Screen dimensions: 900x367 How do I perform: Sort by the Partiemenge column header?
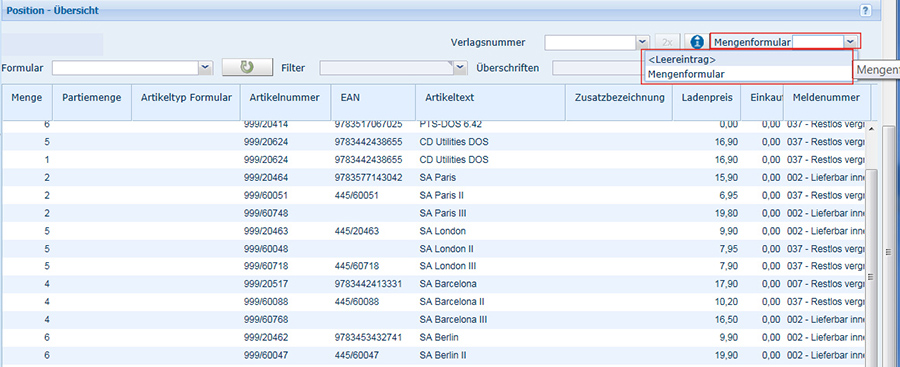92,103
